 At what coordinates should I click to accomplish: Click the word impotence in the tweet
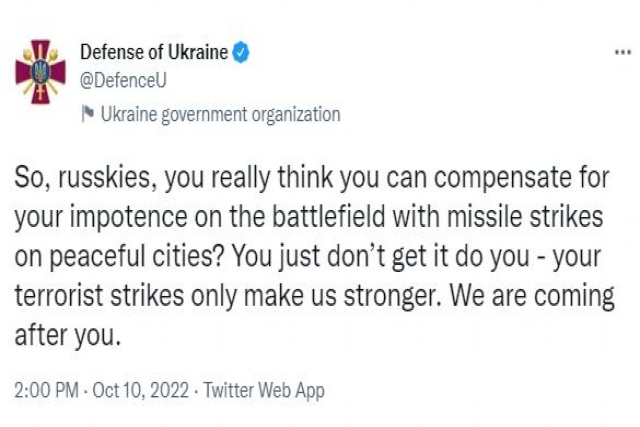click(129, 217)
